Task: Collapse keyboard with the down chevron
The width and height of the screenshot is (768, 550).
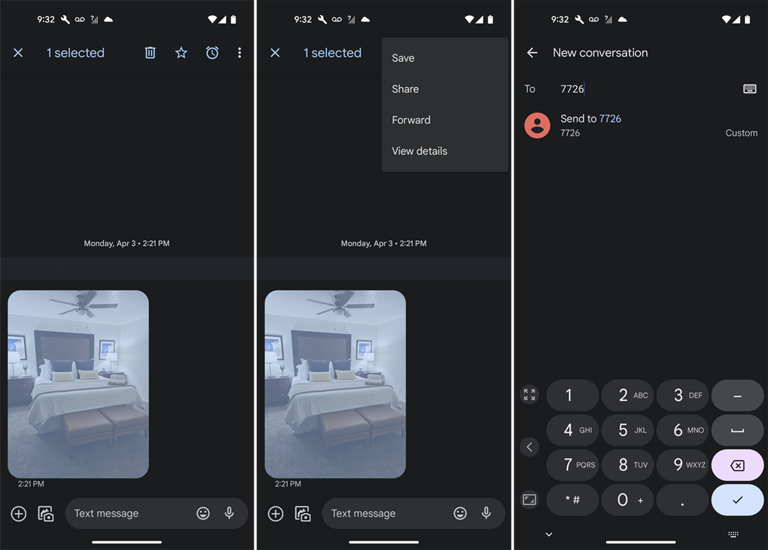Action: pos(549,534)
